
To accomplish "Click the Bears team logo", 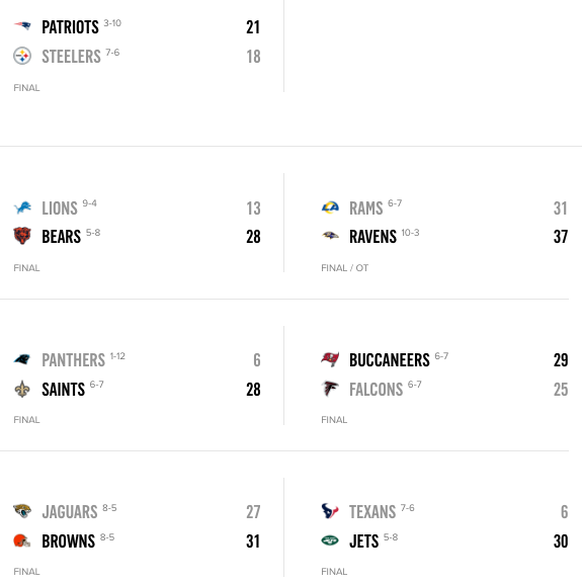I will pos(22,236).
